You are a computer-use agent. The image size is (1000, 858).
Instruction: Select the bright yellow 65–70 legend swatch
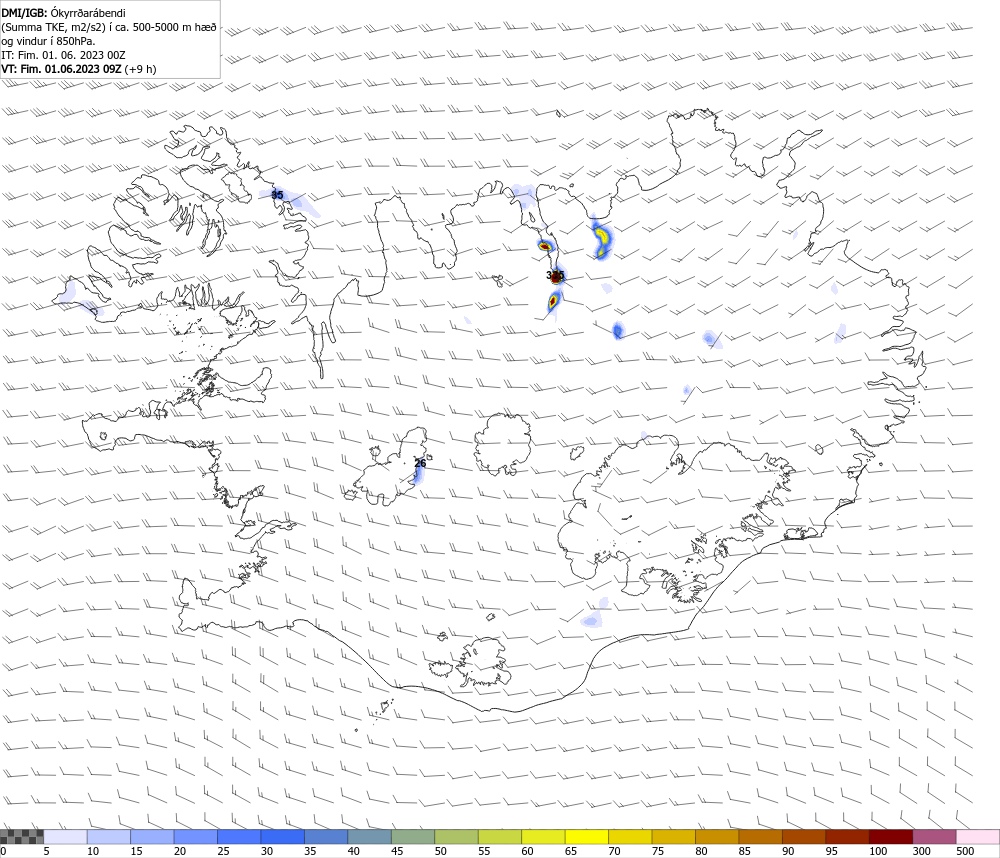pos(587,837)
